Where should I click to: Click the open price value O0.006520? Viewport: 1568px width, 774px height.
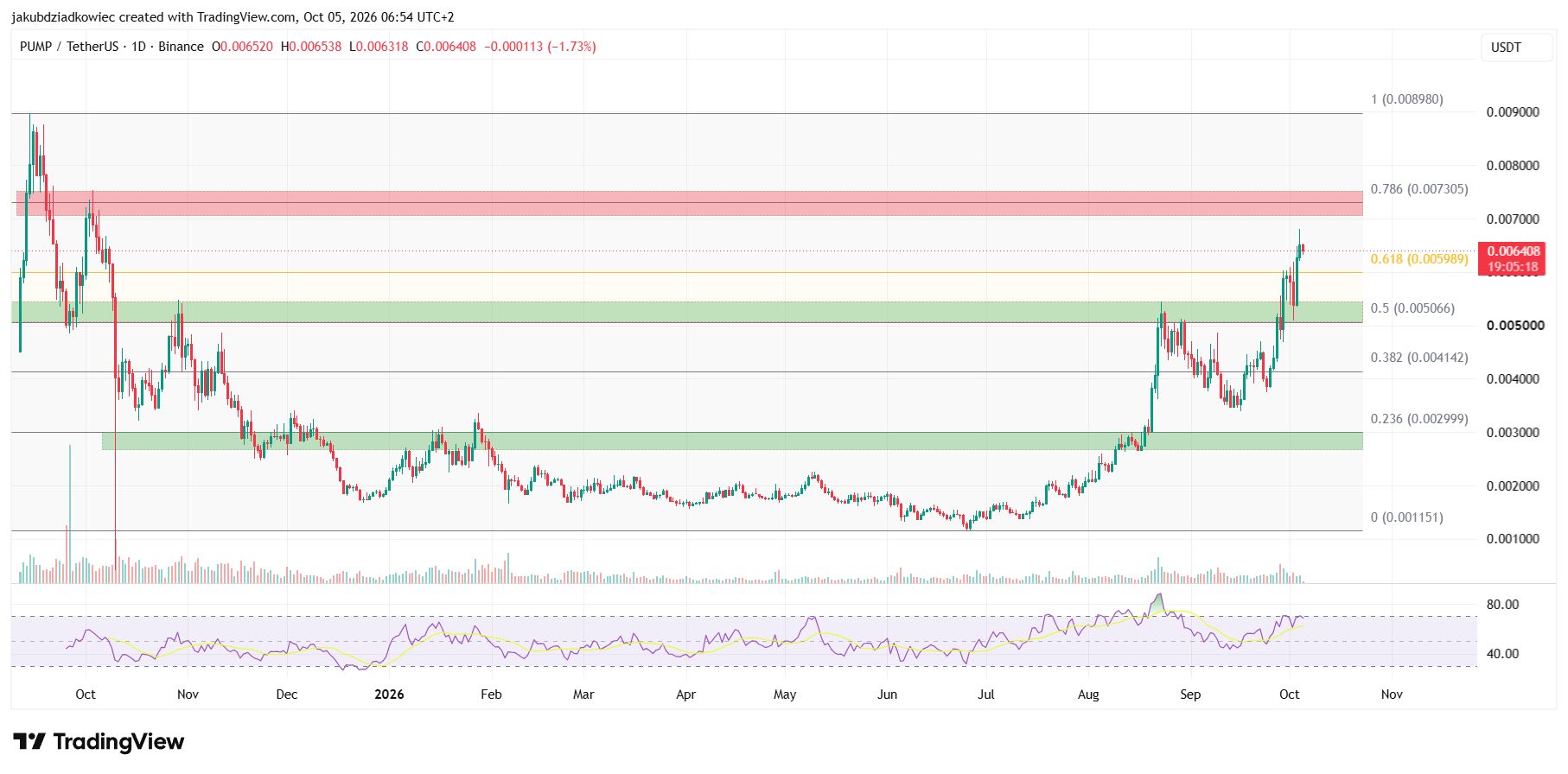[242, 47]
